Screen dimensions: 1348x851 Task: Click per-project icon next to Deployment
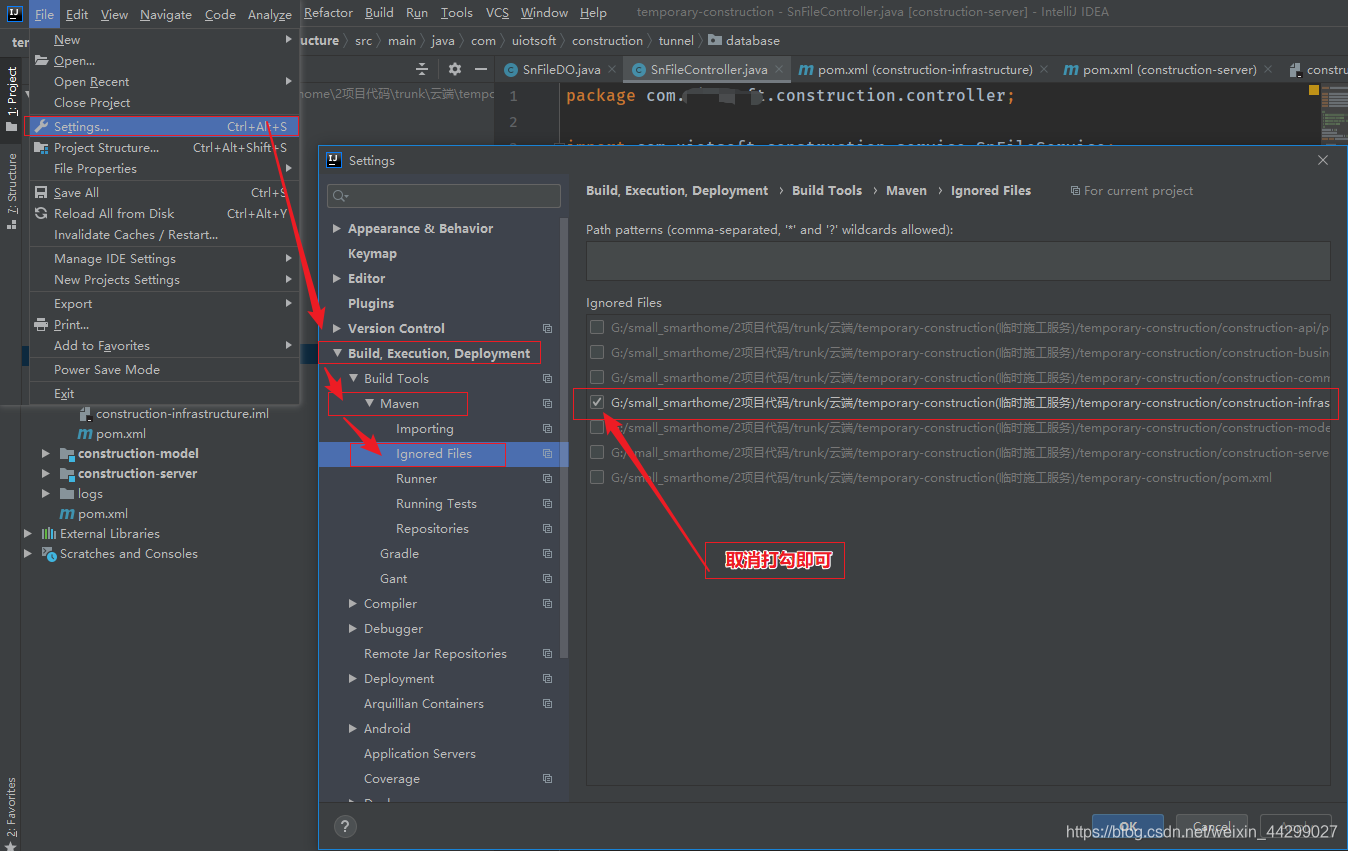pyautogui.click(x=547, y=678)
